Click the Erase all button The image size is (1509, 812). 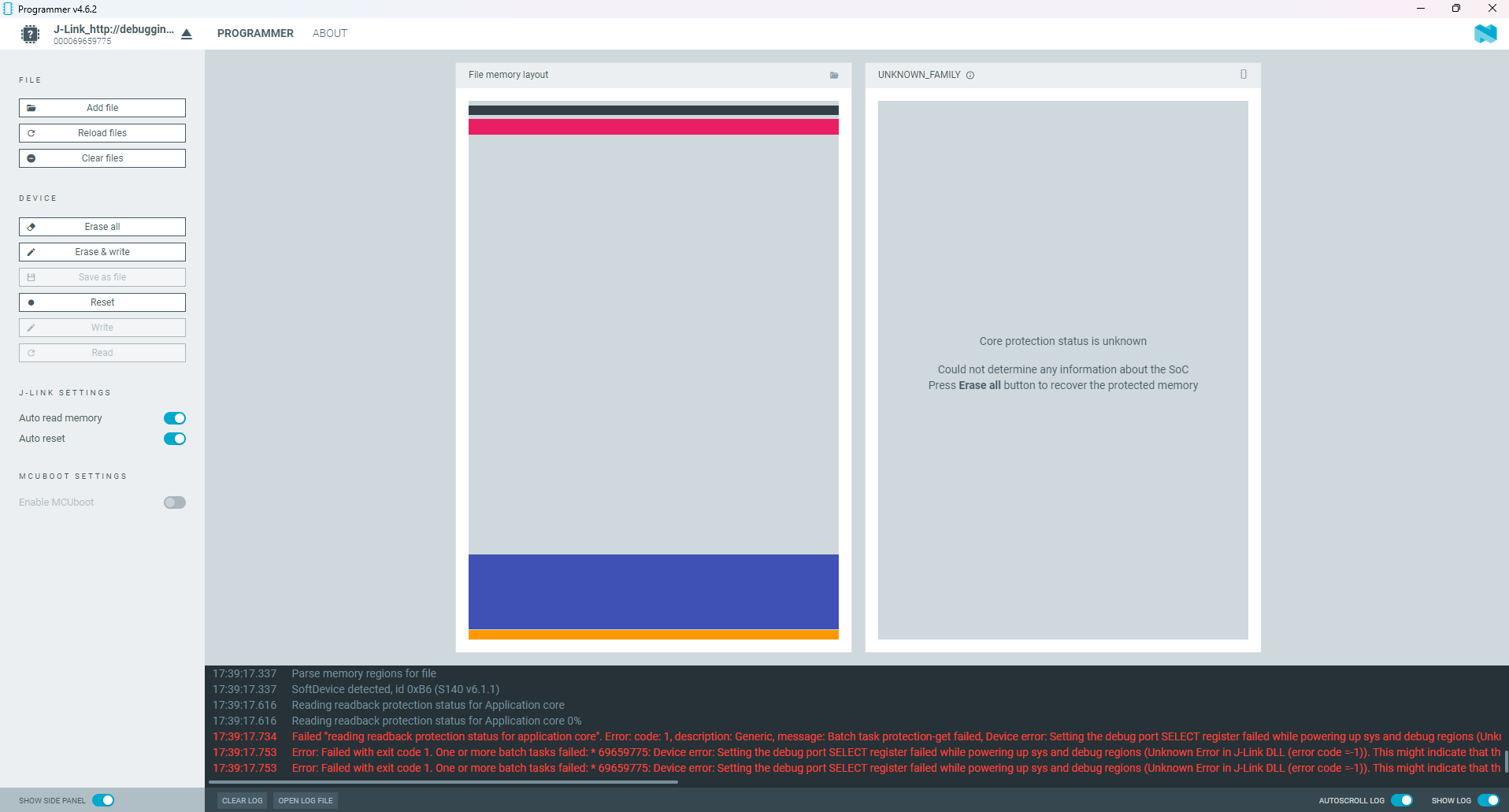click(102, 227)
